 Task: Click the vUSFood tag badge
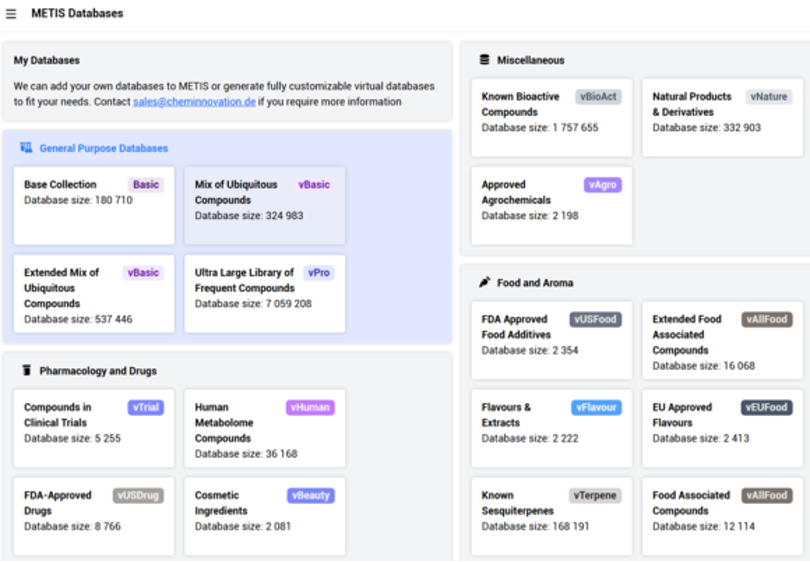595,319
